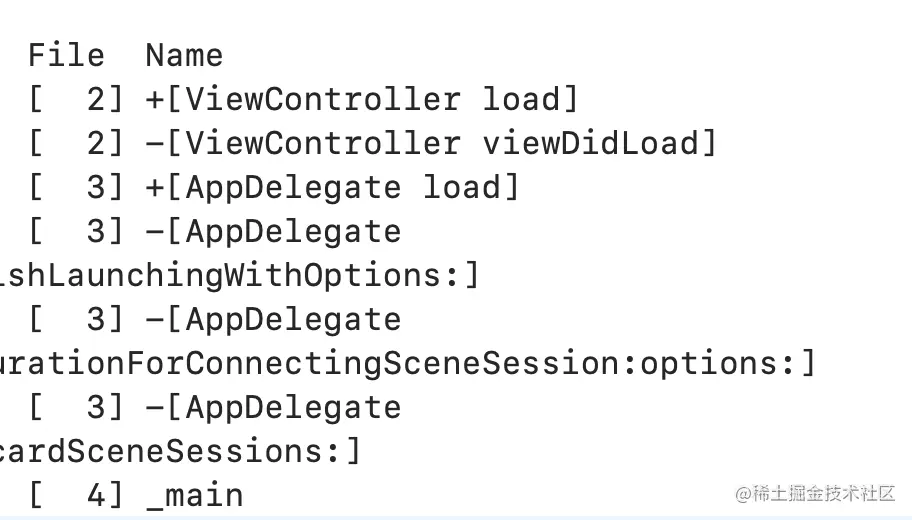Viewport: 912px width, 520px height.
Task: Click the File column header
Action: pyautogui.click(x=66, y=55)
